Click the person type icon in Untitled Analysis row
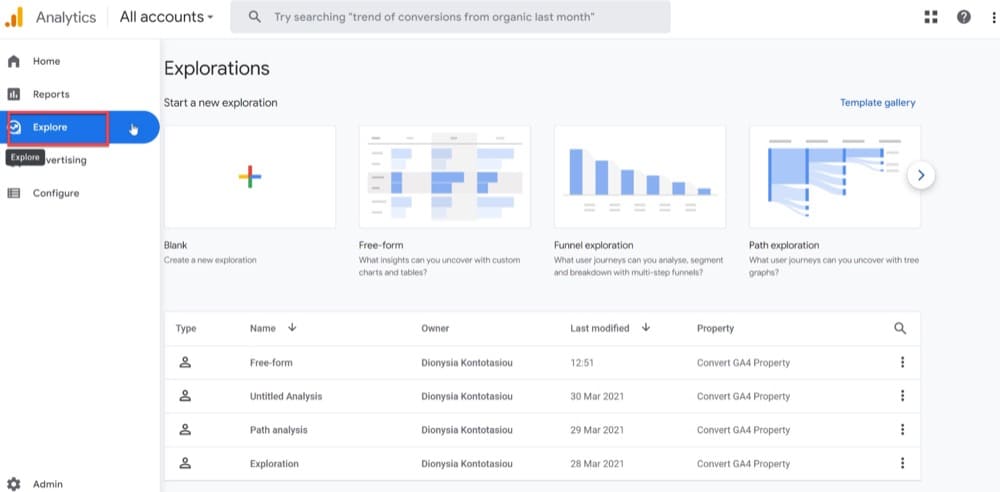Screen dimensions: 1000x492 [x=185, y=396]
